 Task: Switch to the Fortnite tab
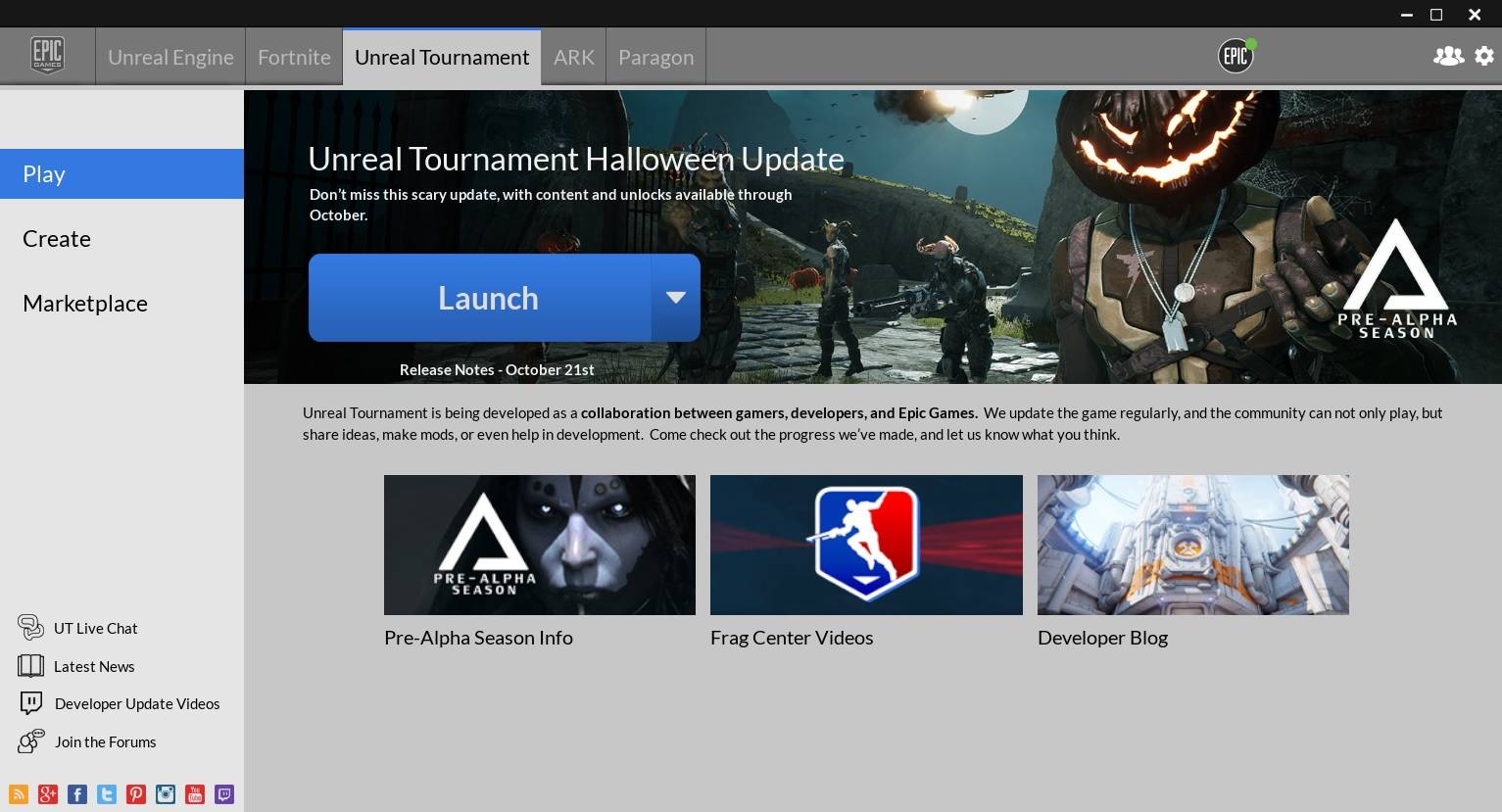coord(294,57)
